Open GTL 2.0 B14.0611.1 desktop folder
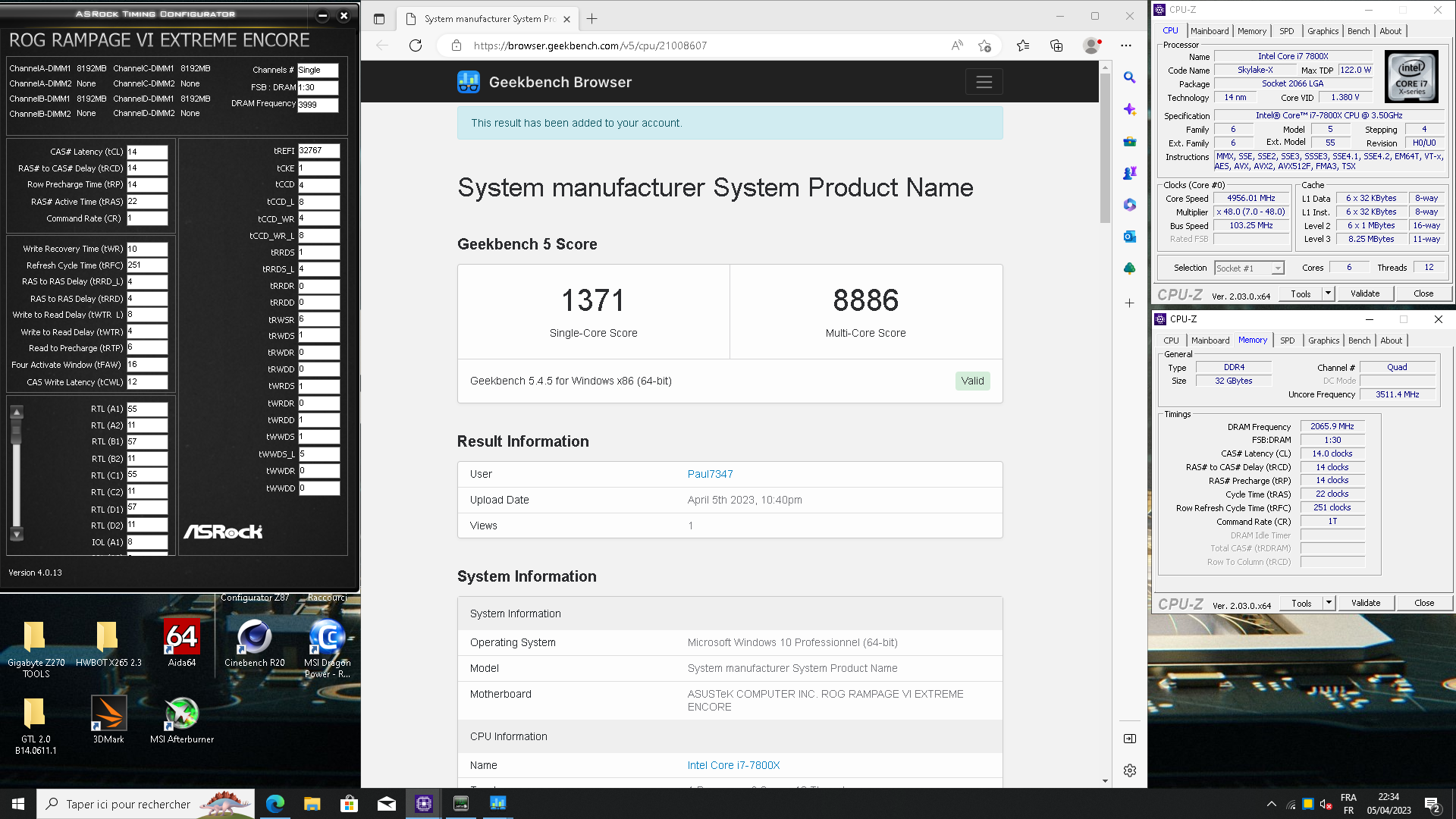 point(36,726)
